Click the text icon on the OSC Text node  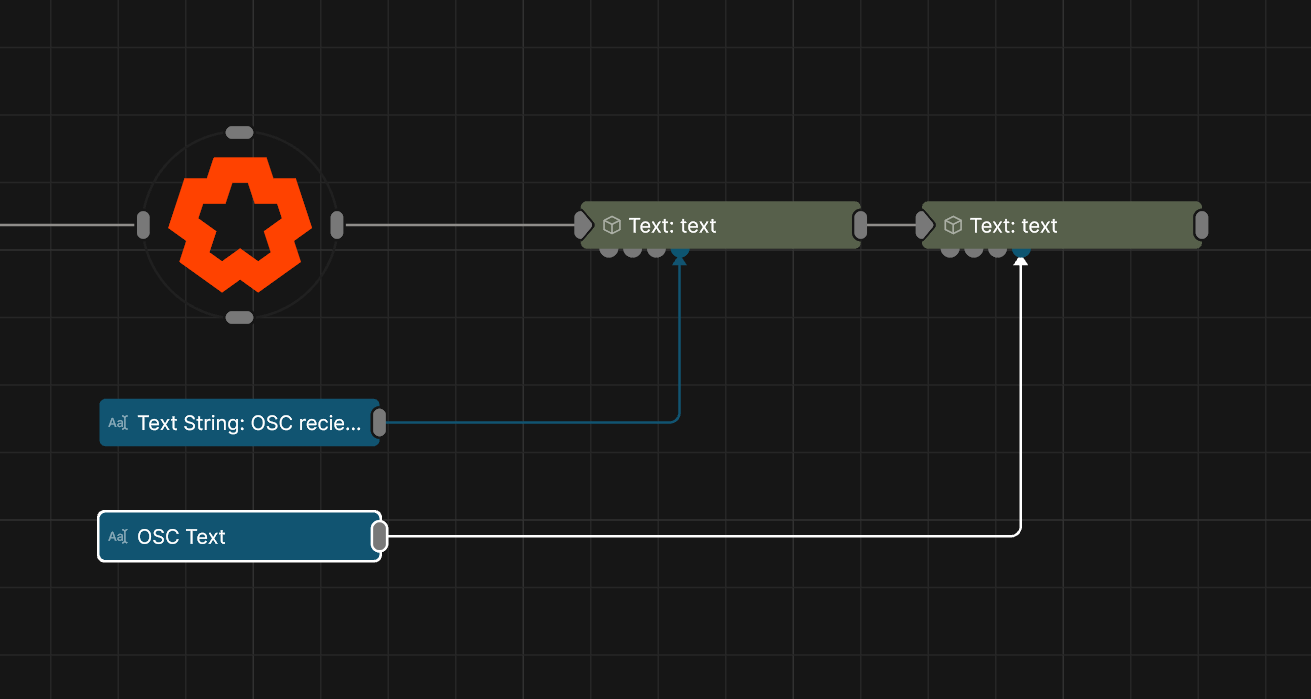(x=118, y=537)
